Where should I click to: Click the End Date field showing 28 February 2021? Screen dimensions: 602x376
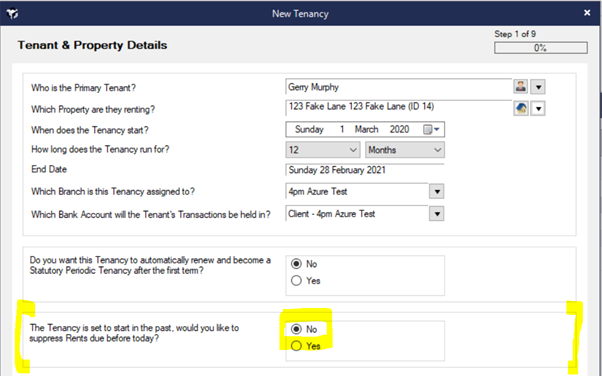[365, 170]
